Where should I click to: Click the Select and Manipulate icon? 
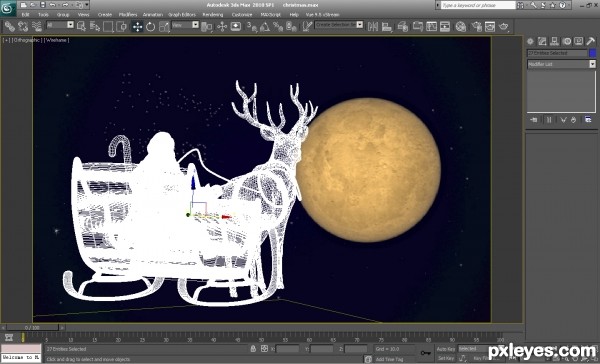click(222, 26)
